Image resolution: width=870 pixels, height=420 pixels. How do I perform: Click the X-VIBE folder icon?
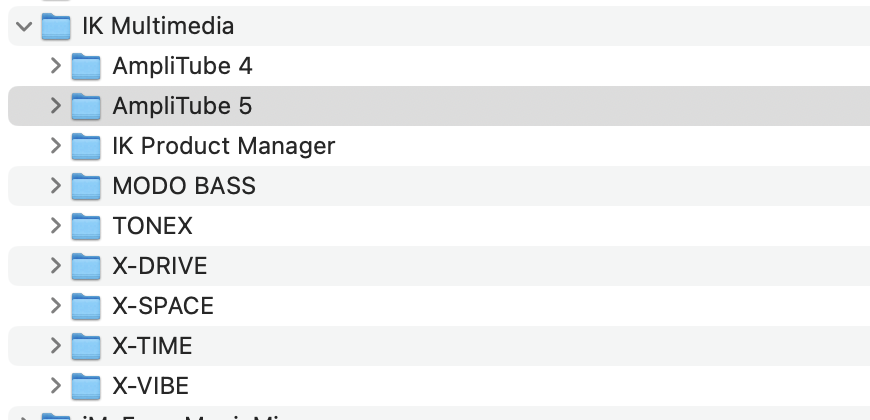coord(87,386)
